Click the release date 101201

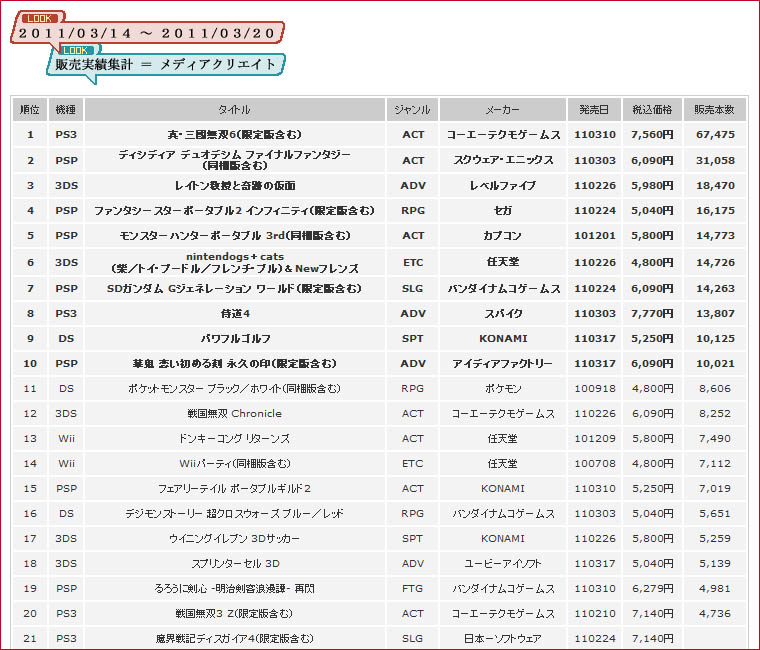(595, 236)
